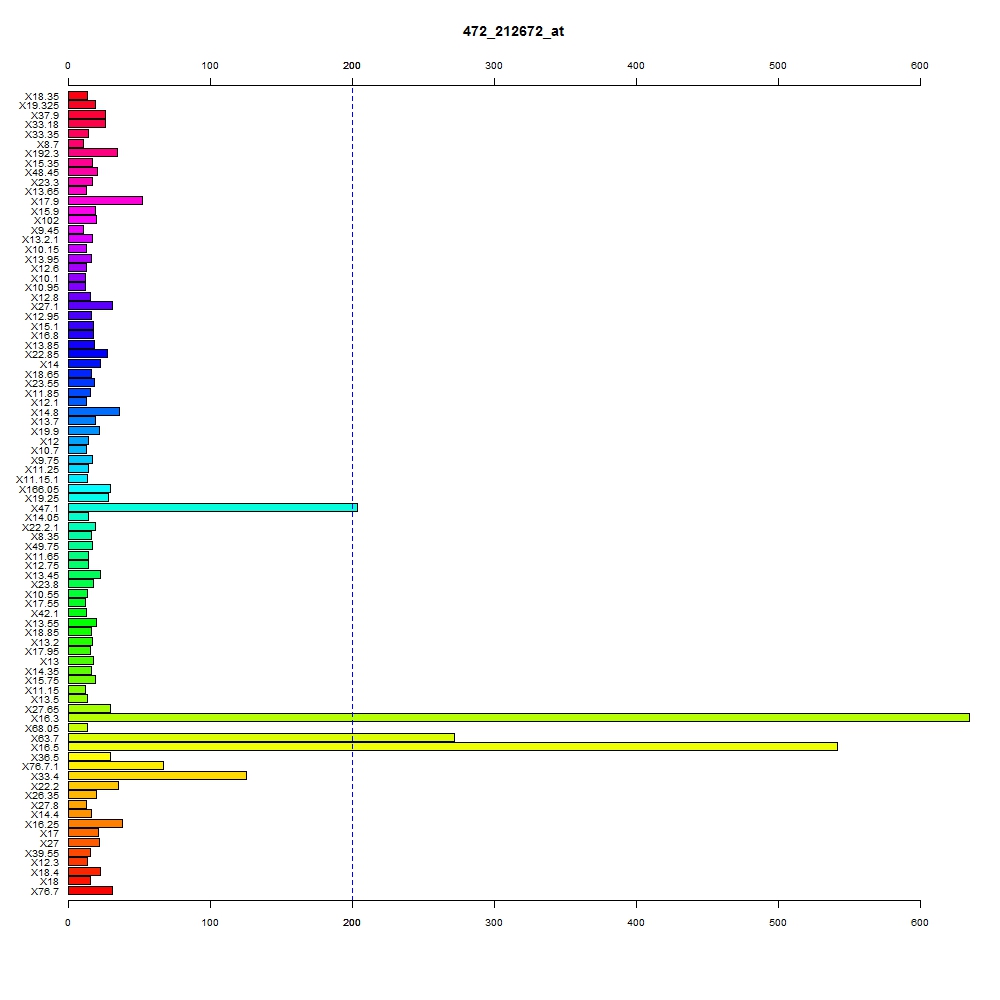Image resolution: width=1000 pixels, height=1000 pixels.
Task: Click the "X63.7" row label
Action: pyautogui.click(x=45, y=739)
